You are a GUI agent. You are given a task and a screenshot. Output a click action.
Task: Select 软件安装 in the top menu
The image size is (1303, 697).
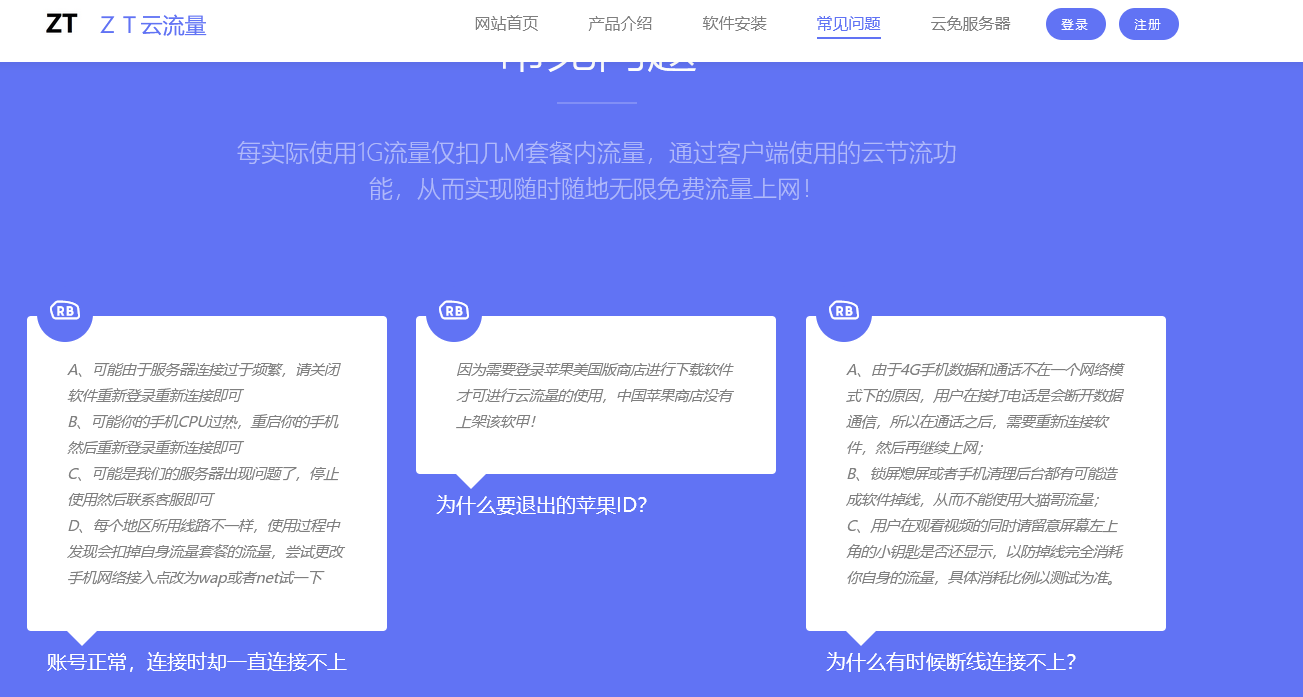[x=734, y=24]
